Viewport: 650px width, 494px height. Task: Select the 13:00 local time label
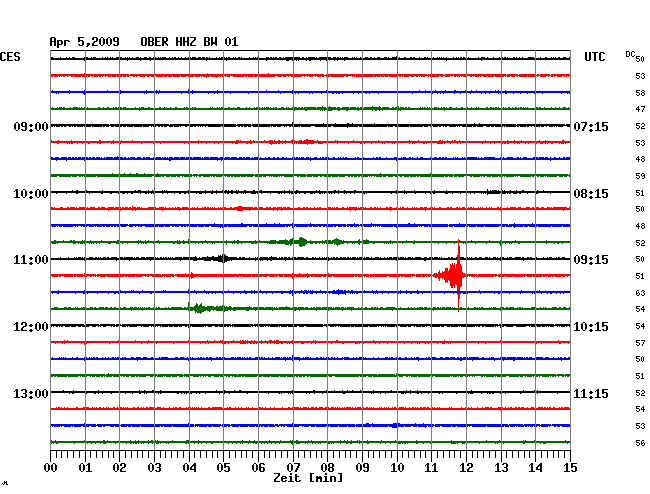click(x=31, y=393)
